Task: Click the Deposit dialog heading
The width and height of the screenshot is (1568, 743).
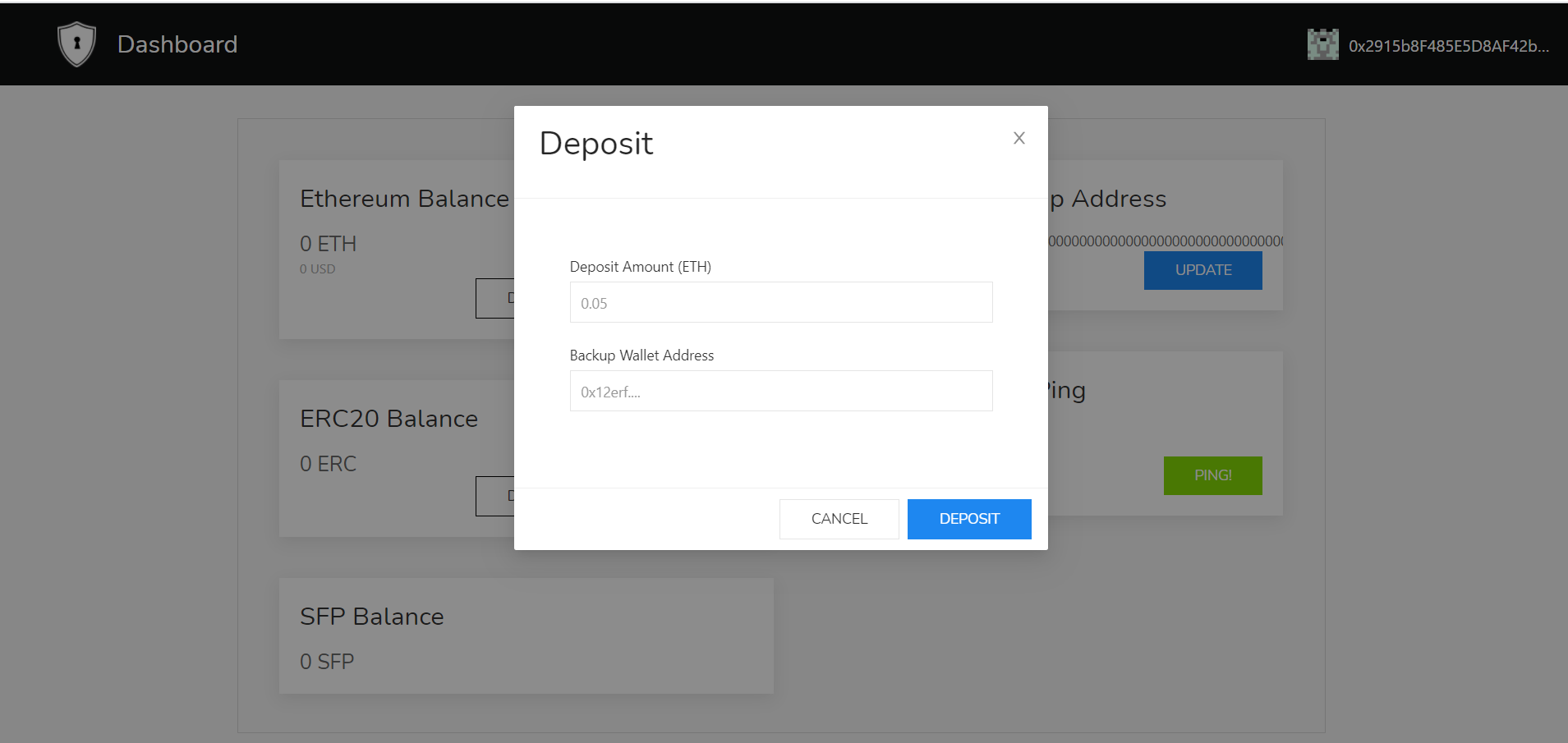Action: tap(596, 144)
